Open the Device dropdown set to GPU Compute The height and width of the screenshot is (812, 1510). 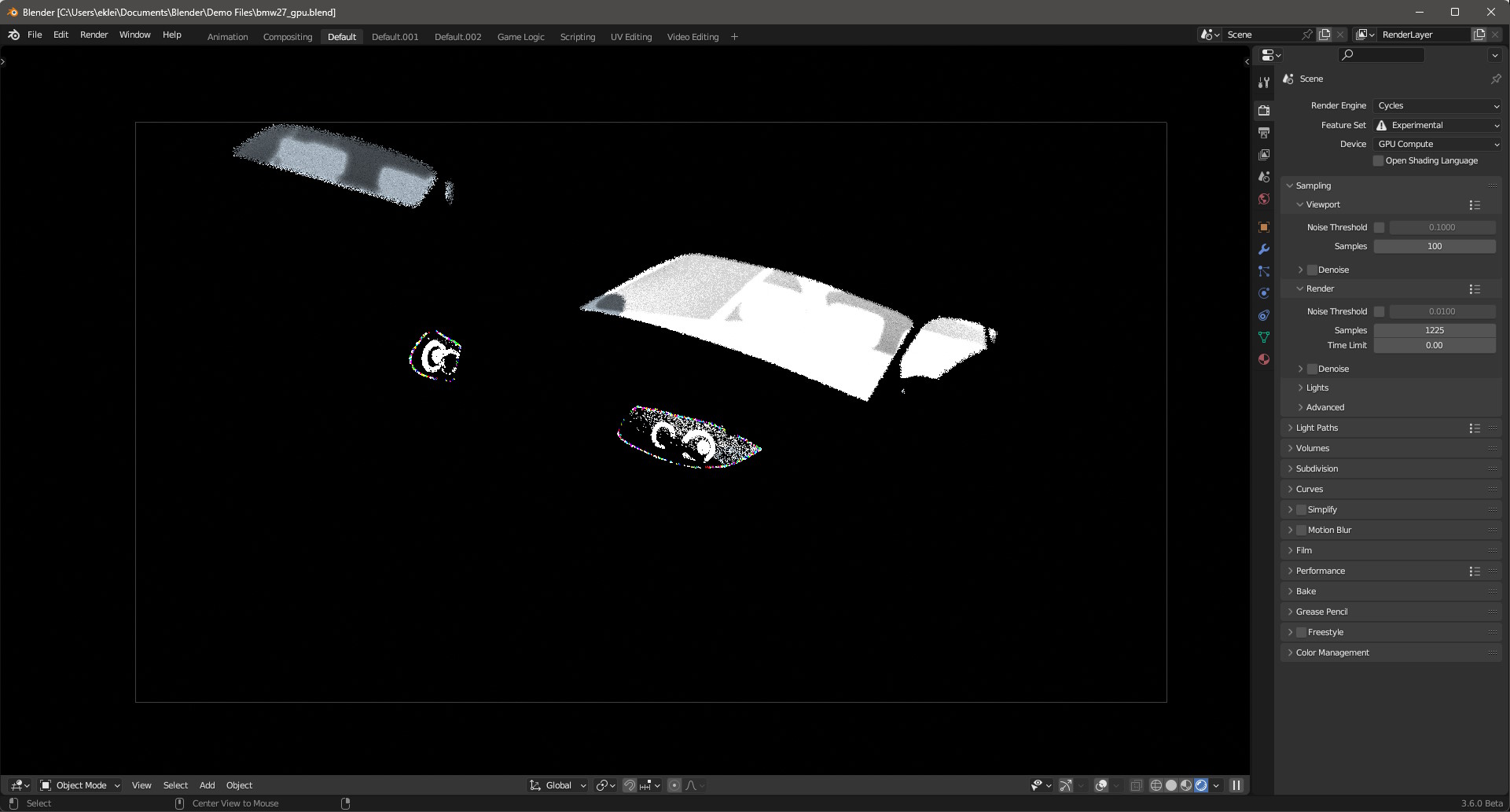click(x=1437, y=144)
